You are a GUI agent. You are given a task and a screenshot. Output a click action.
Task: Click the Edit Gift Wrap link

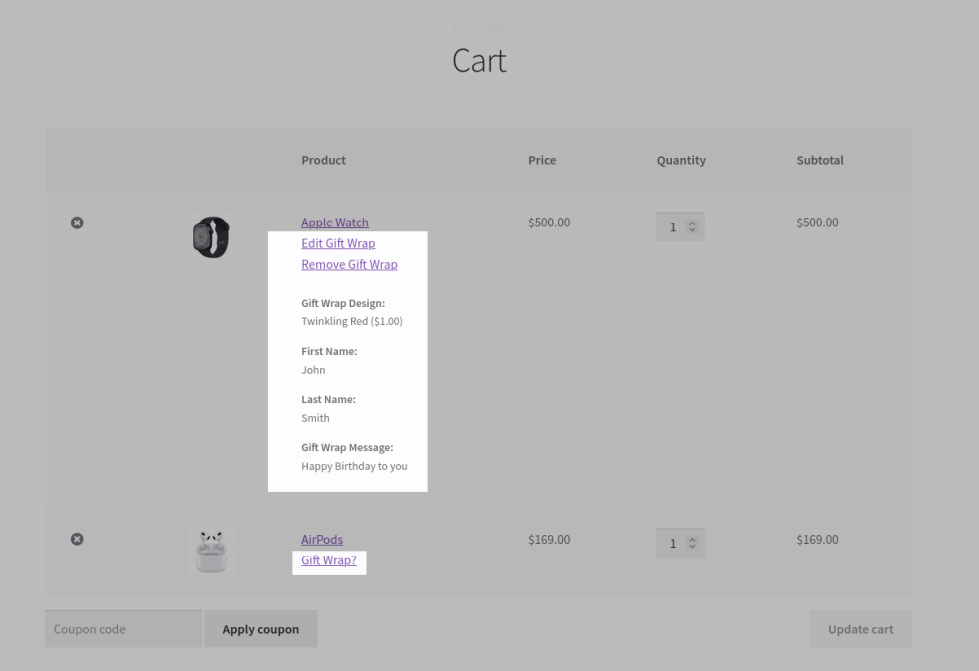(338, 243)
